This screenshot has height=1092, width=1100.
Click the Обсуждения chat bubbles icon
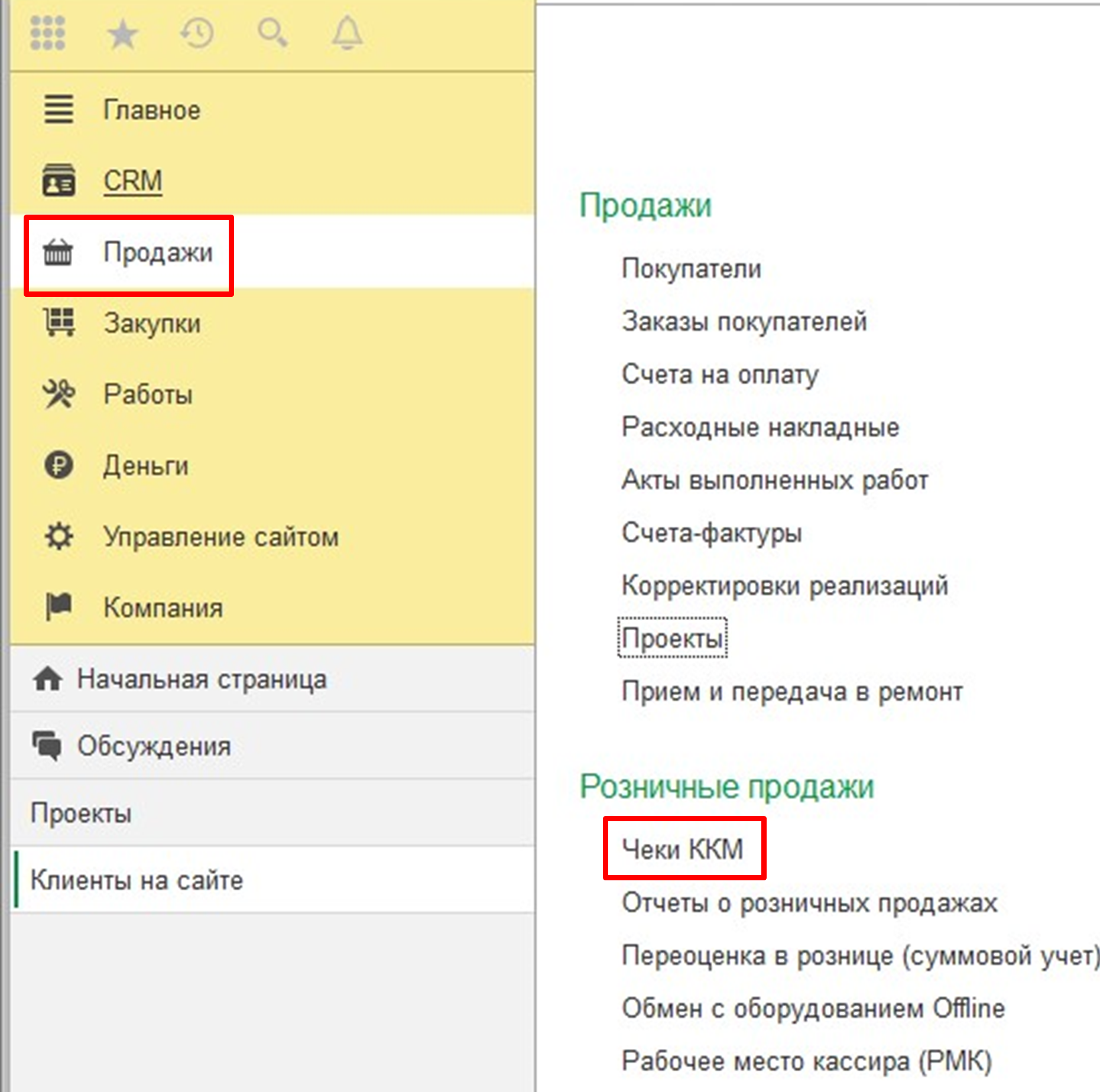point(47,746)
